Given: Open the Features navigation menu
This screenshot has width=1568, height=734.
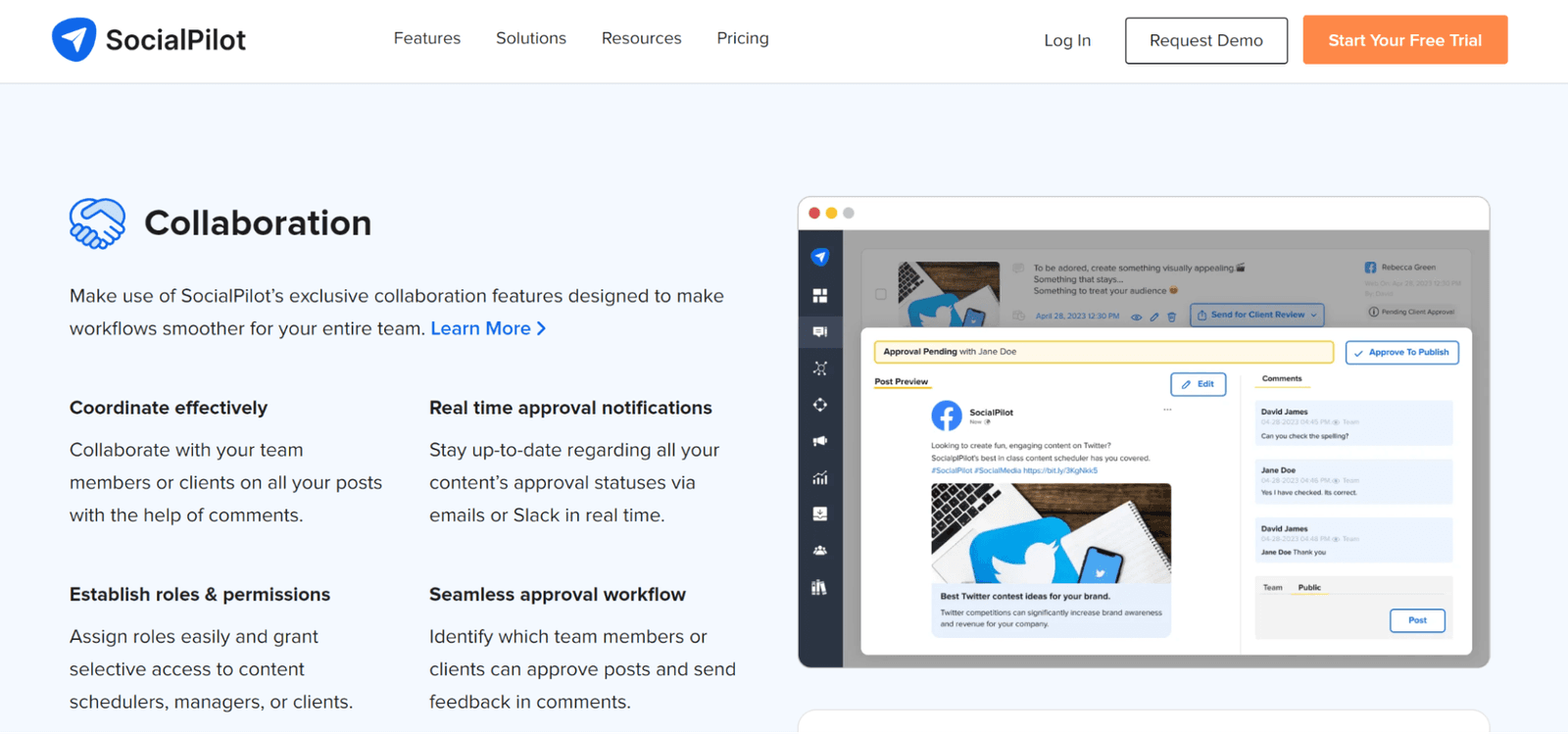Looking at the screenshot, I should coord(426,38).
